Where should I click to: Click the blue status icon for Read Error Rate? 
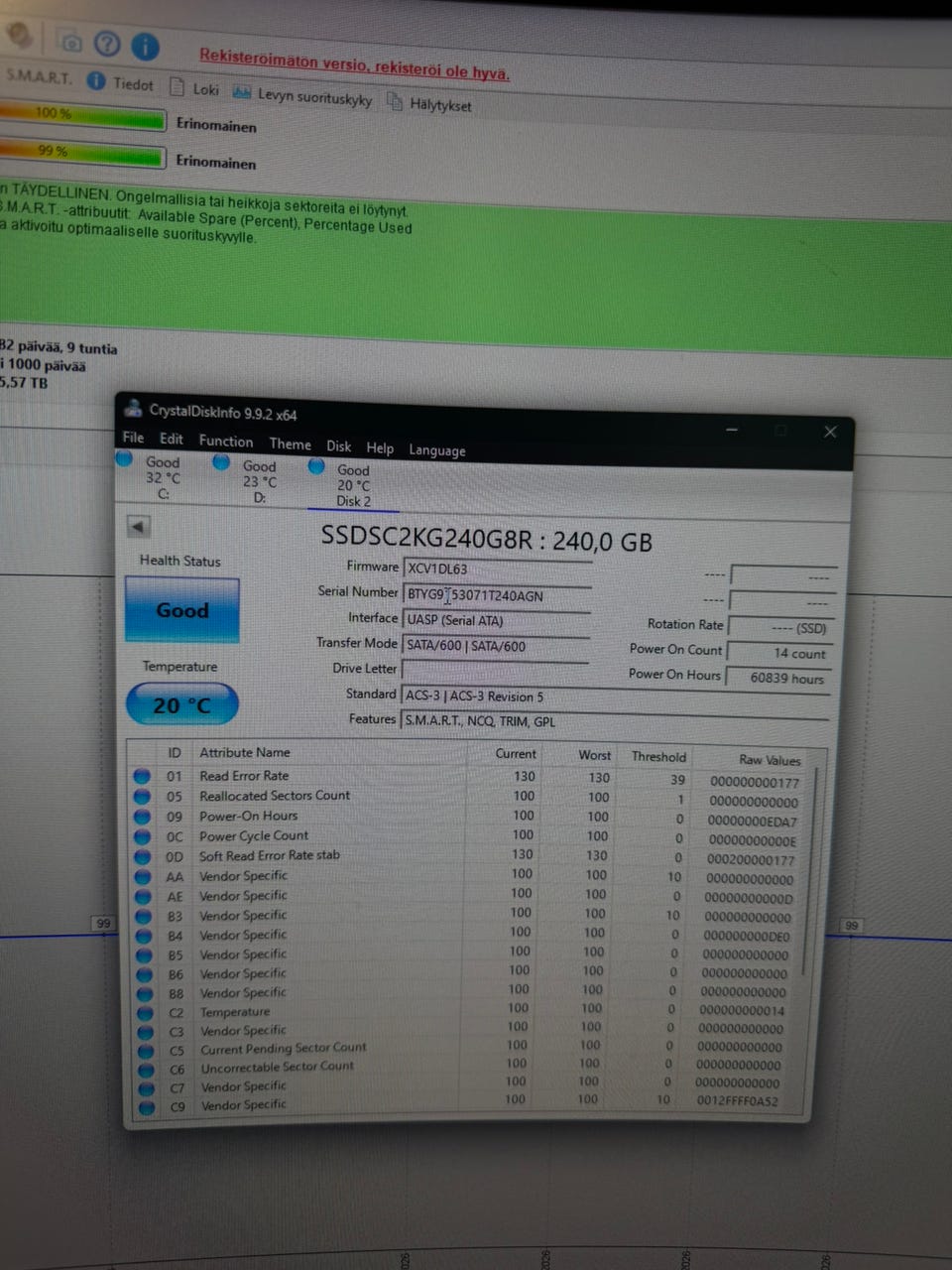(142, 776)
